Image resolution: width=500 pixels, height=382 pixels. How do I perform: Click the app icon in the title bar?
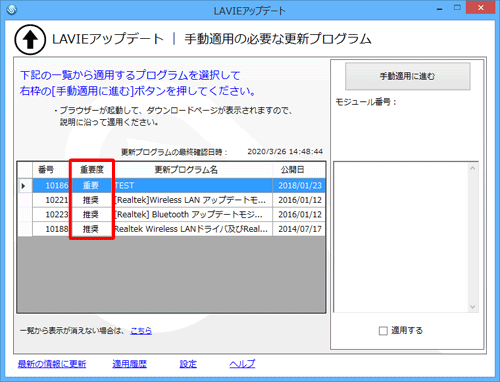coord(12,10)
